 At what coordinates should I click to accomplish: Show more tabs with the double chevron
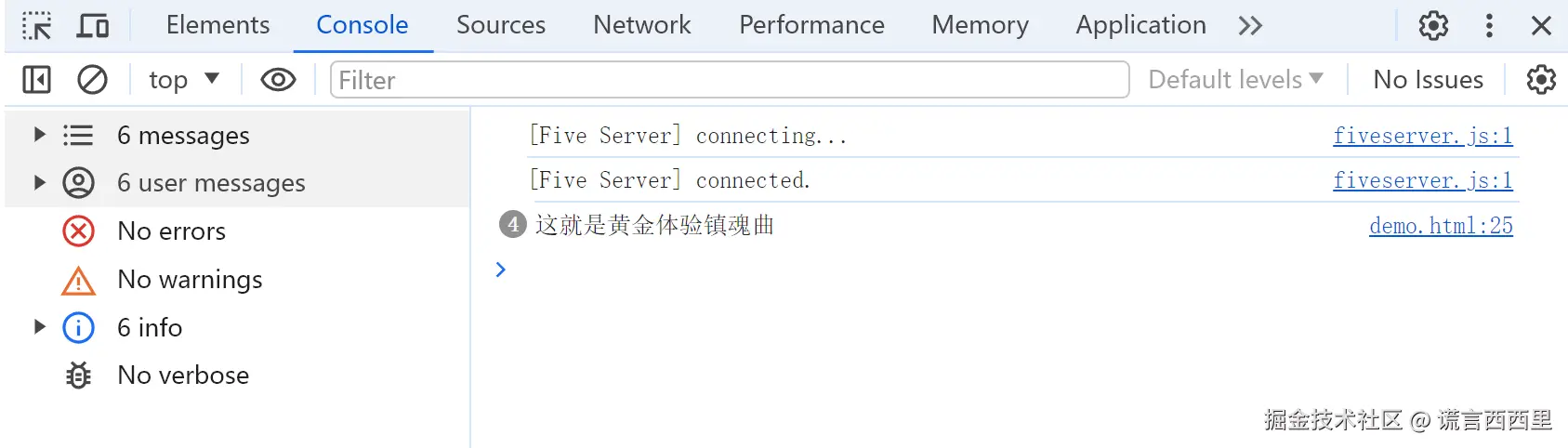pos(1250,25)
